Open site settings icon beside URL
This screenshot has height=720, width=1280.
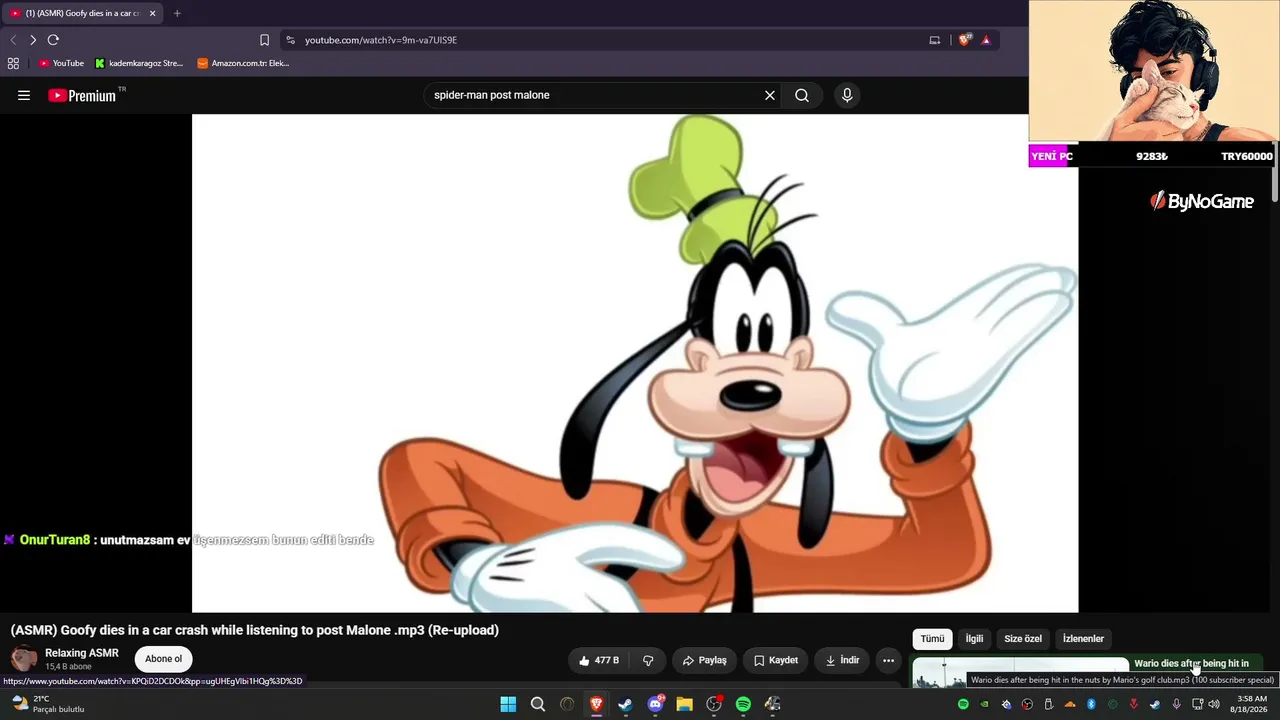point(290,40)
